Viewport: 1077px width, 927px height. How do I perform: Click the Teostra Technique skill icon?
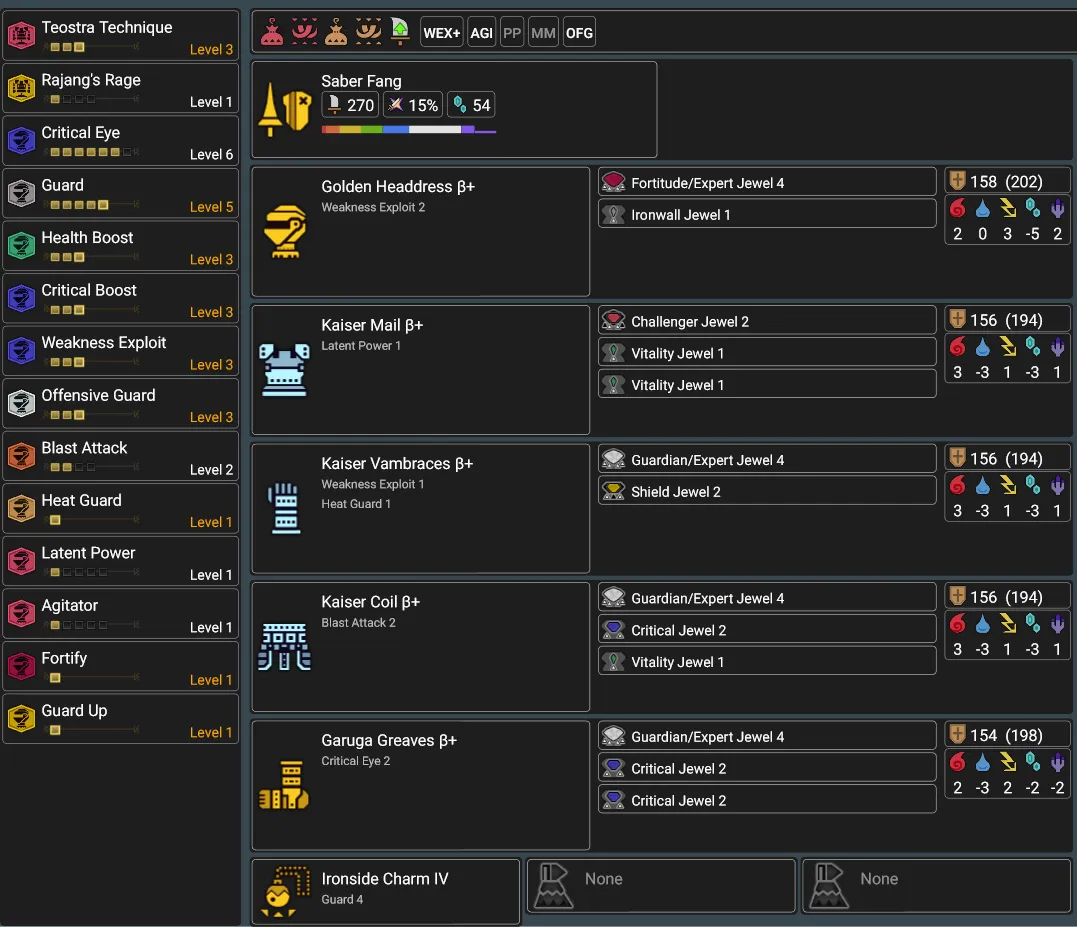[21, 35]
